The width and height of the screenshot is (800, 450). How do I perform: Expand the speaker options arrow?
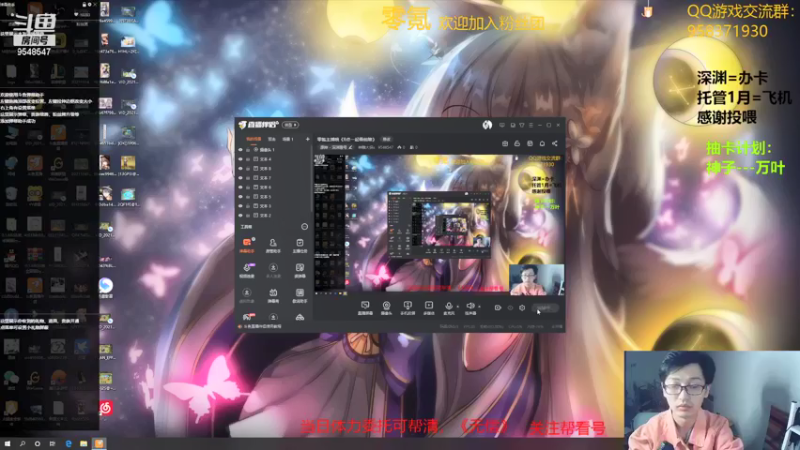tap(479, 307)
